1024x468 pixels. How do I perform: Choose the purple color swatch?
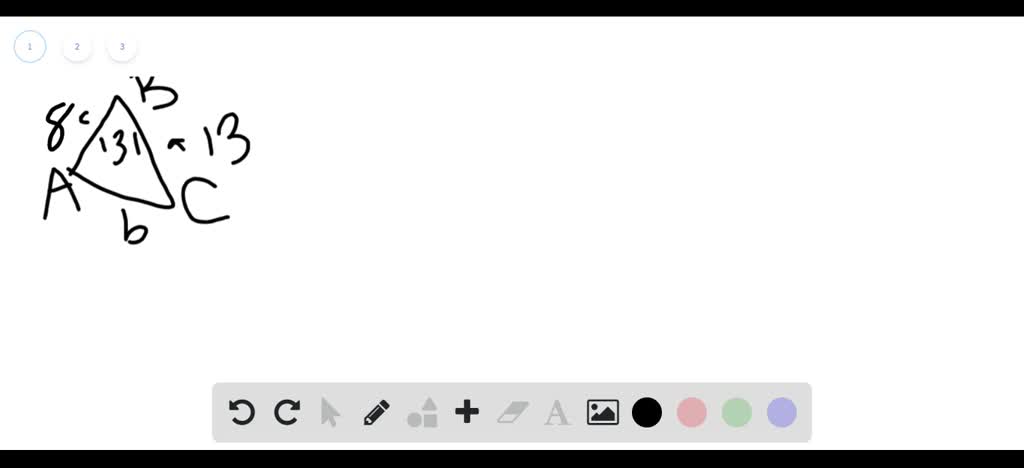(782, 413)
